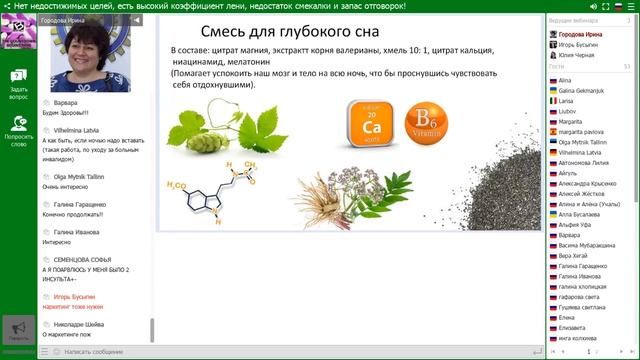Click the presenter video of Городова Ирина
The image size is (640, 360).
[91, 53]
